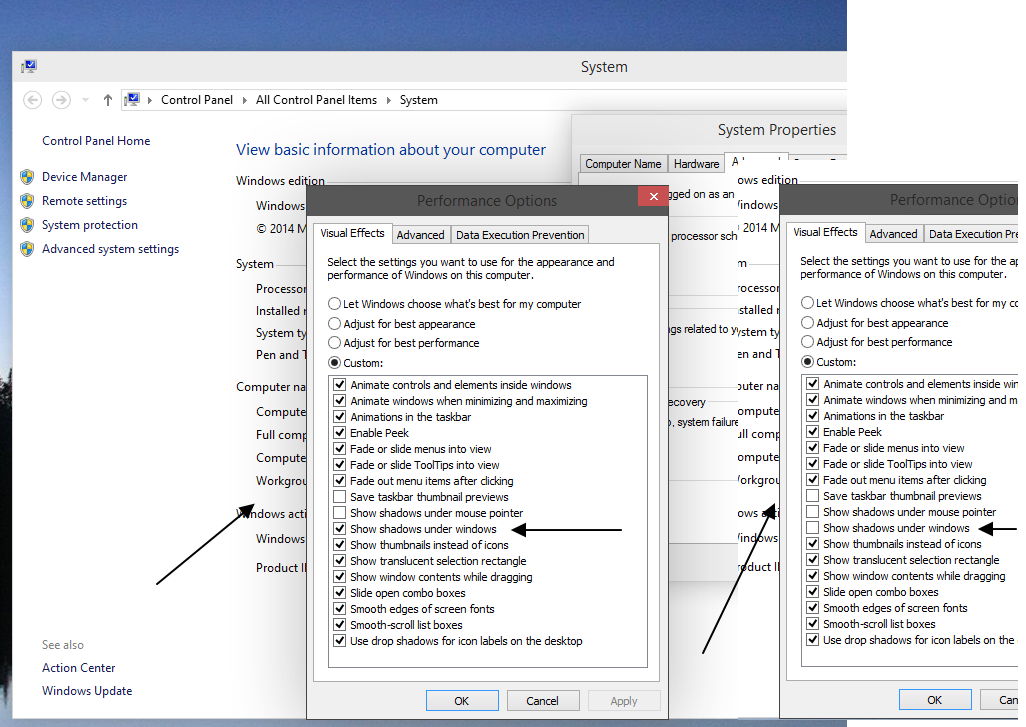Image resolution: width=1026 pixels, height=727 pixels.
Task: Toggle Smooth edges of screen fonts left dialog
Action: click(340, 609)
